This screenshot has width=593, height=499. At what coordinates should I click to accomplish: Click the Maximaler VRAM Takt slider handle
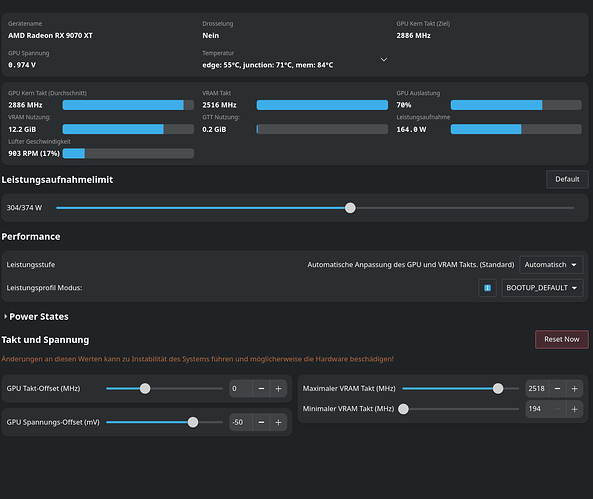tap(498, 389)
